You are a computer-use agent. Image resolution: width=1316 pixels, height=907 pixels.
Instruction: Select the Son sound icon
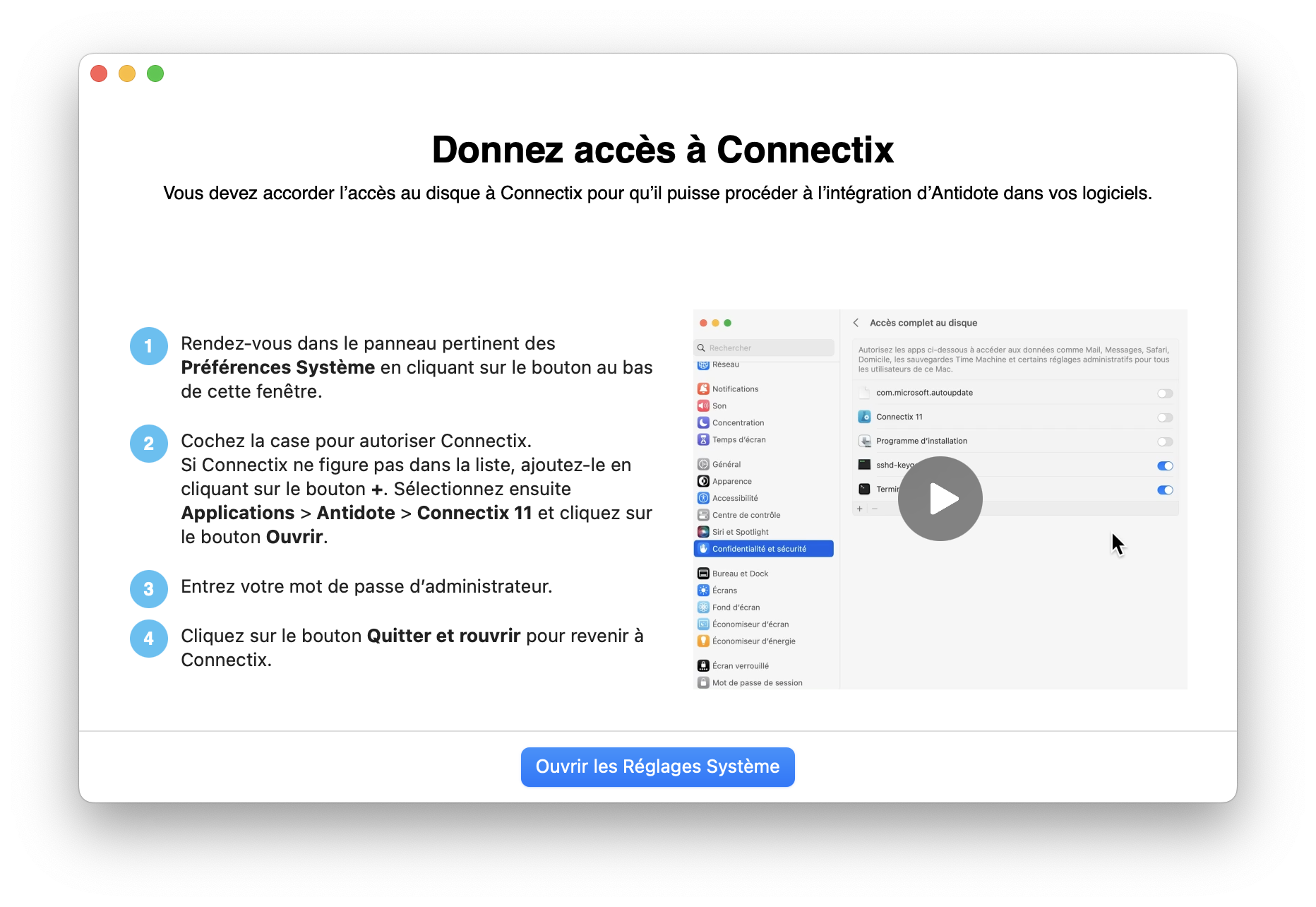tap(703, 405)
